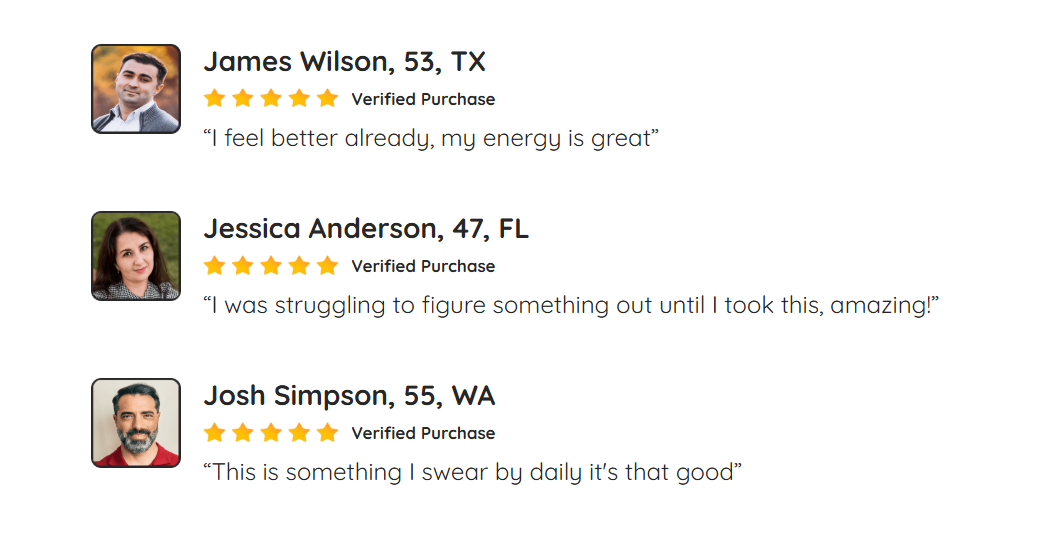Click fourth star in Jessica Anderson's rating

pyautogui.click(x=300, y=265)
